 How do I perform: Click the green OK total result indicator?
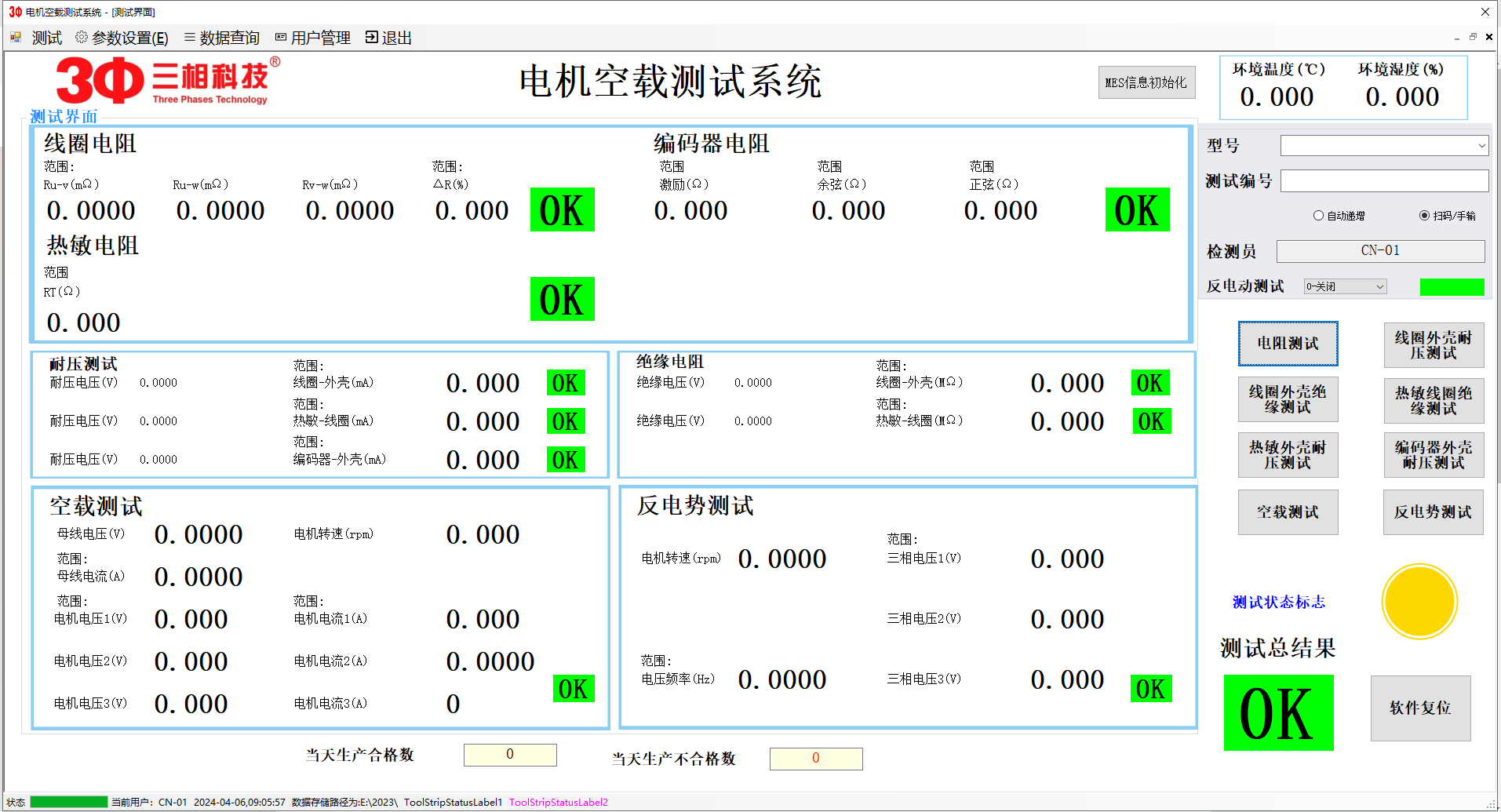pos(1277,711)
